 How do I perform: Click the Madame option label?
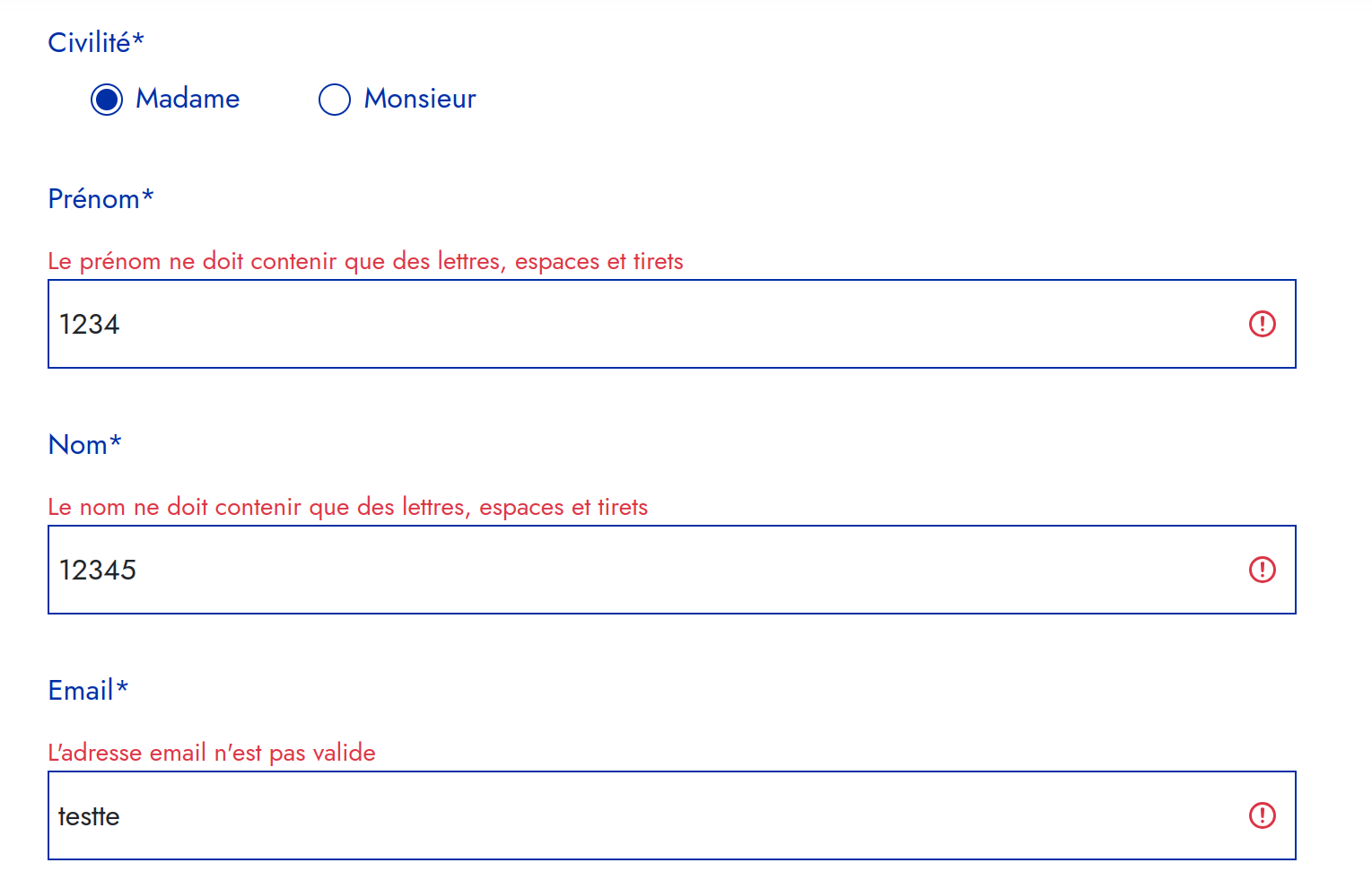188,99
